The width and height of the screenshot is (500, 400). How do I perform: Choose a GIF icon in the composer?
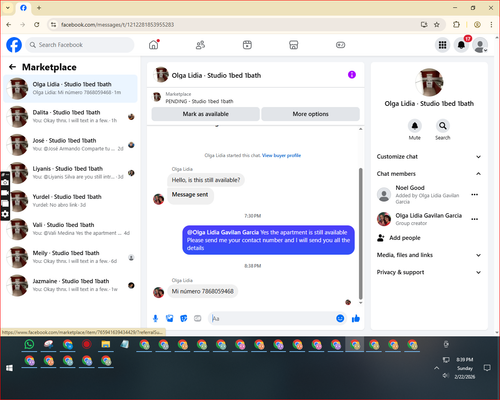(198, 318)
